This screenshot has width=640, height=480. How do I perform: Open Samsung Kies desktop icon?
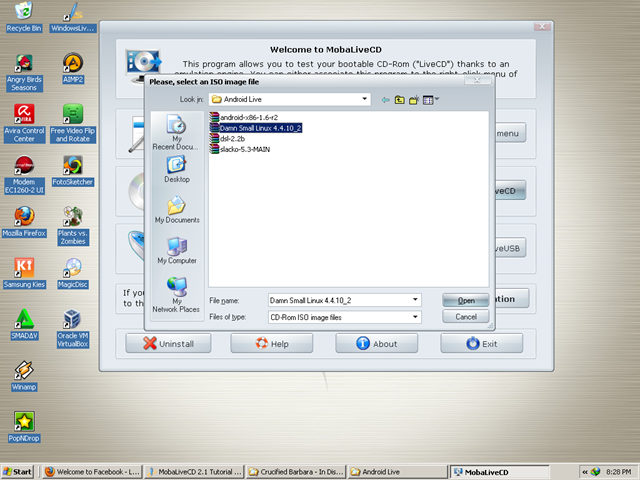click(24, 273)
